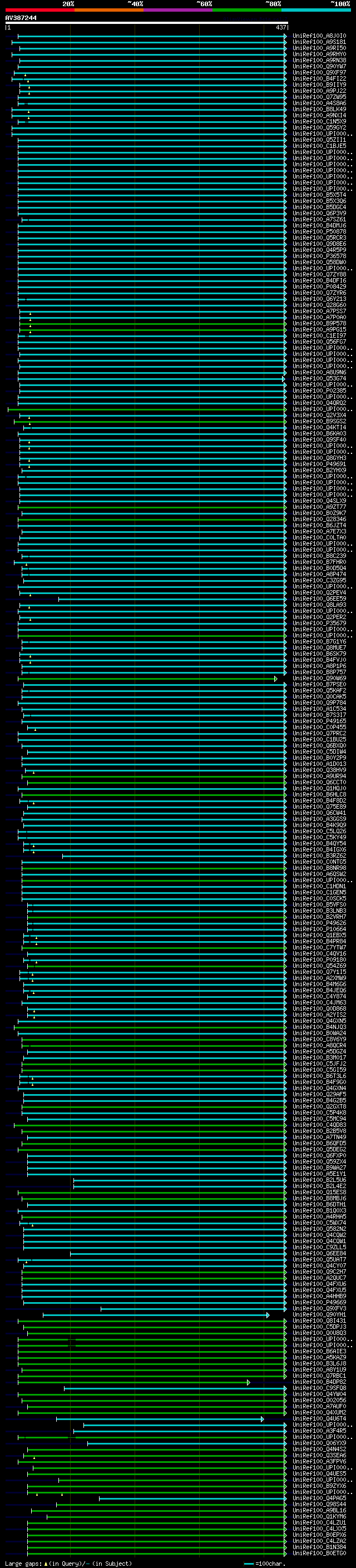This screenshot has height=1568, width=356.
Task: Select the UniRef100_P49165 label
Action: point(319,721)
